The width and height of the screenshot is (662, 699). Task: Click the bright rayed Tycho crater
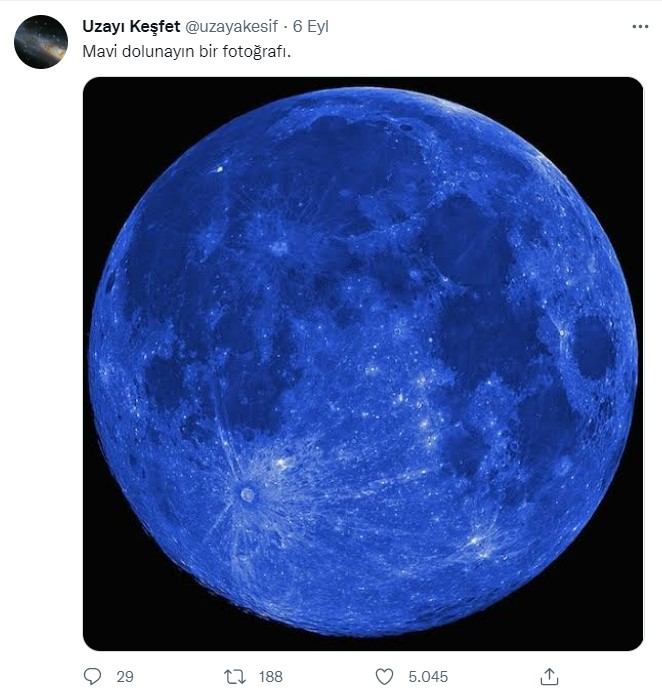(x=247, y=494)
